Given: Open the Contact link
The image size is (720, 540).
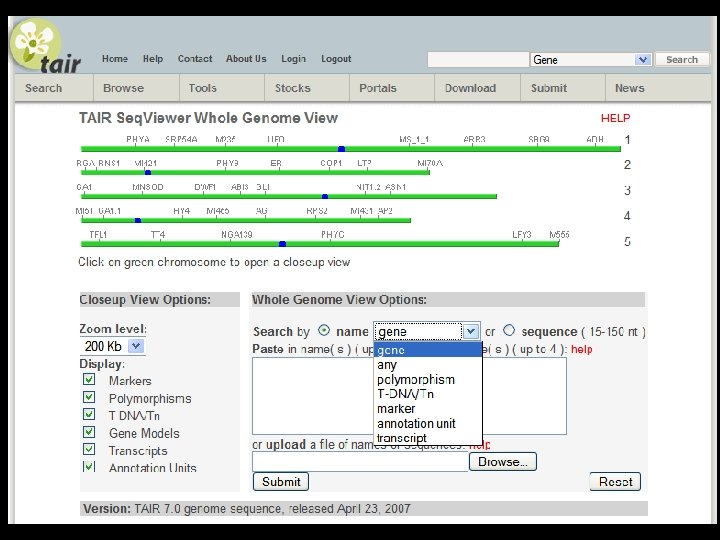Looking at the screenshot, I should (x=195, y=59).
